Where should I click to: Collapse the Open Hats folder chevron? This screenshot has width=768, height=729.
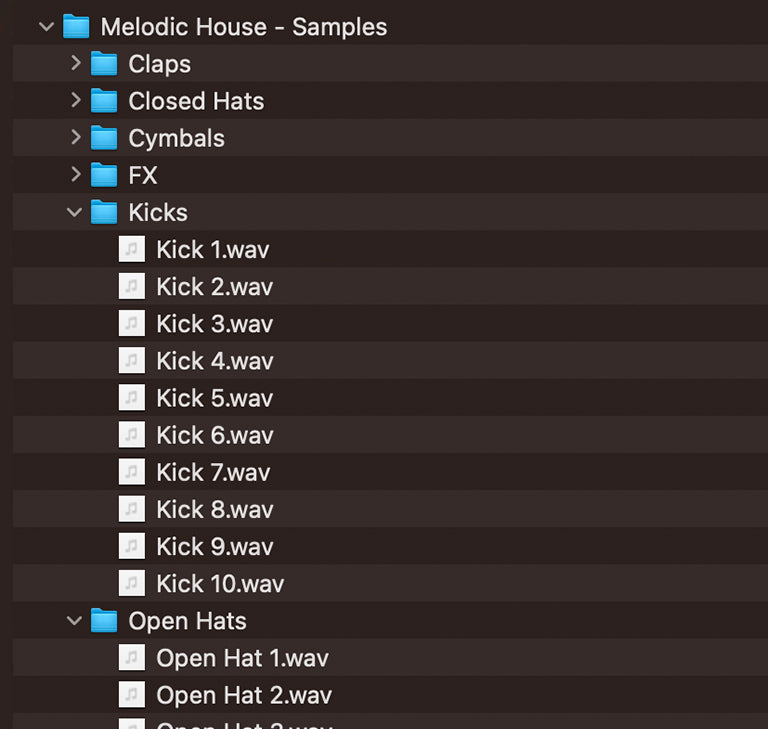tap(74, 621)
